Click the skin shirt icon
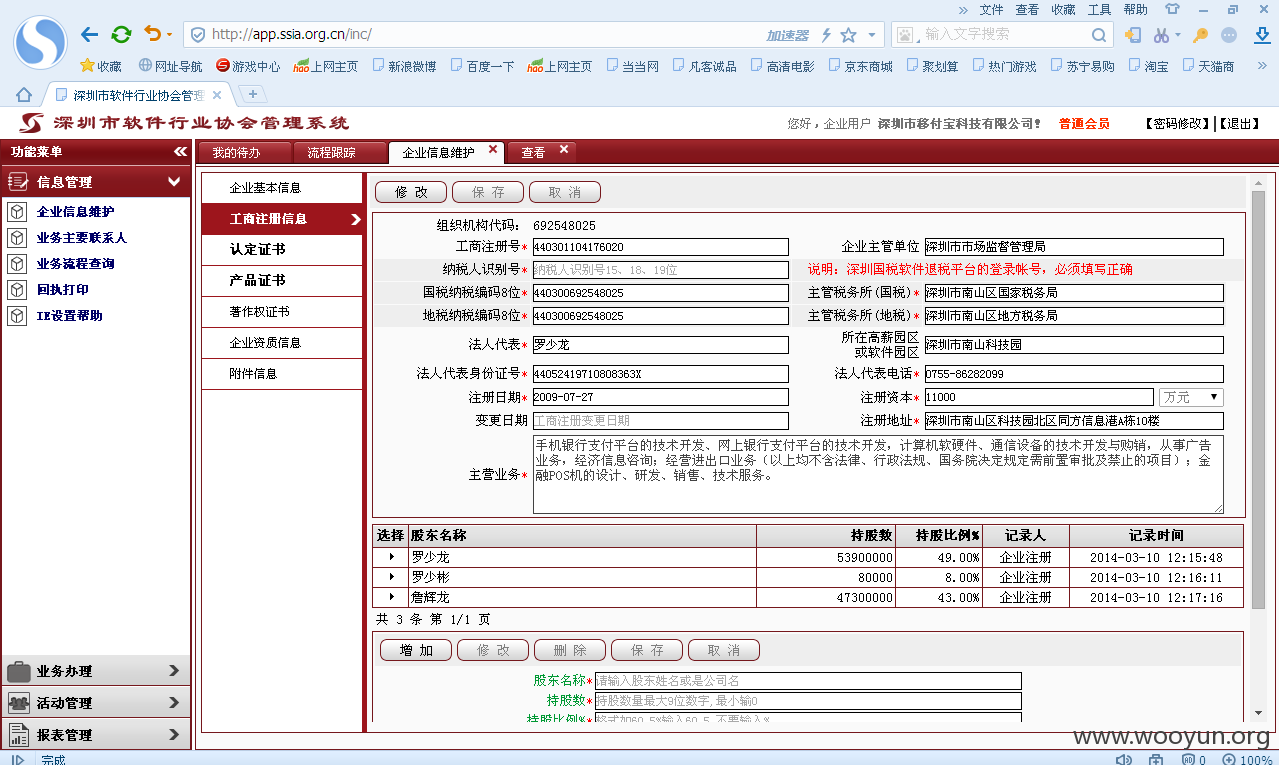This screenshot has height=765, width=1279. [x=1172, y=9]
